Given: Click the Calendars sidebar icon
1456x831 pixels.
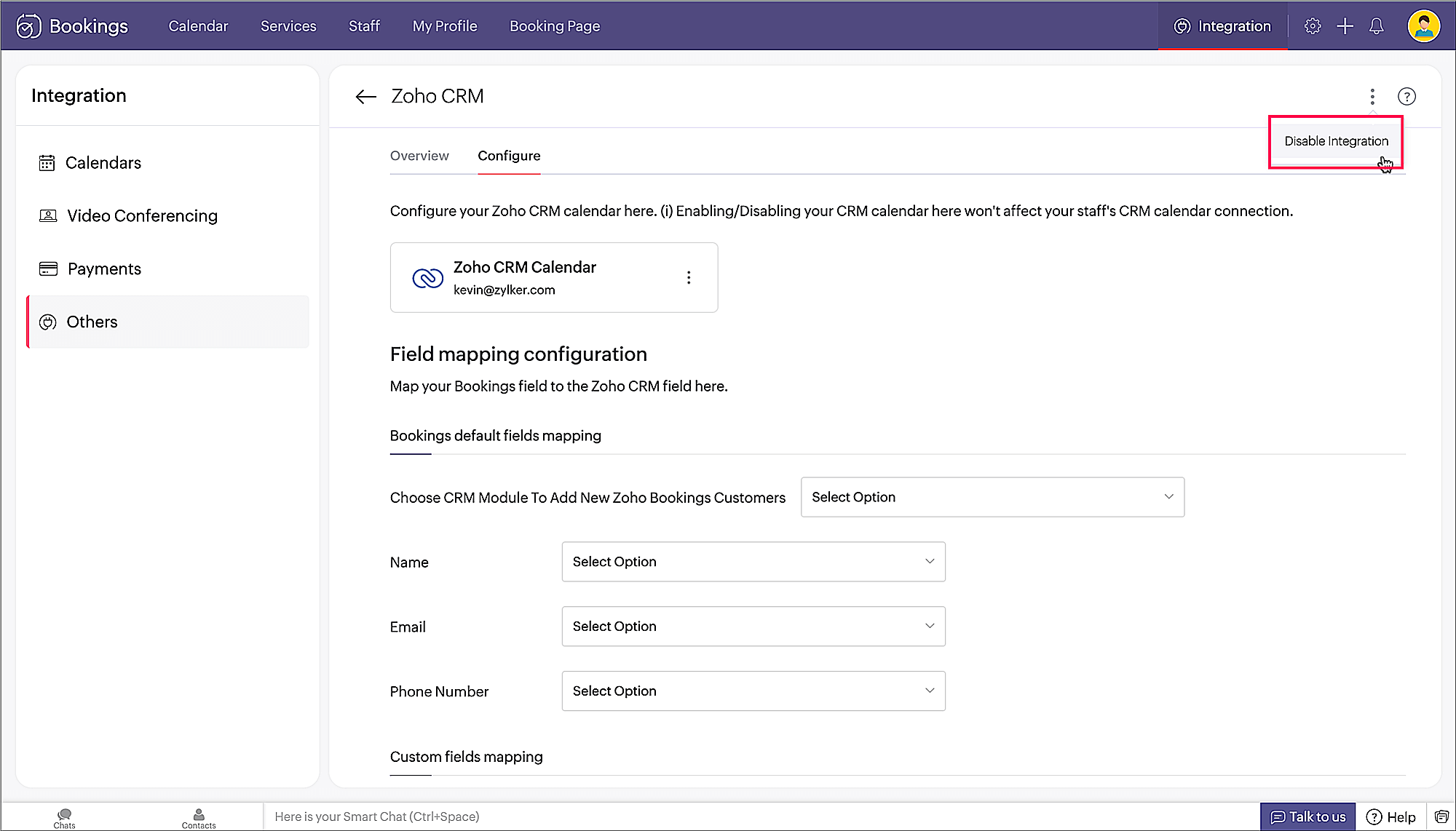Looking at the screenshot, I should click(x=47, y=163).
